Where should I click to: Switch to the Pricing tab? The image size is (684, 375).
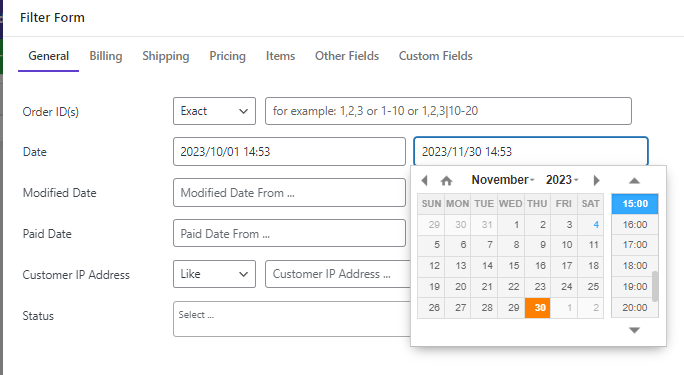[x=227, y=56]
